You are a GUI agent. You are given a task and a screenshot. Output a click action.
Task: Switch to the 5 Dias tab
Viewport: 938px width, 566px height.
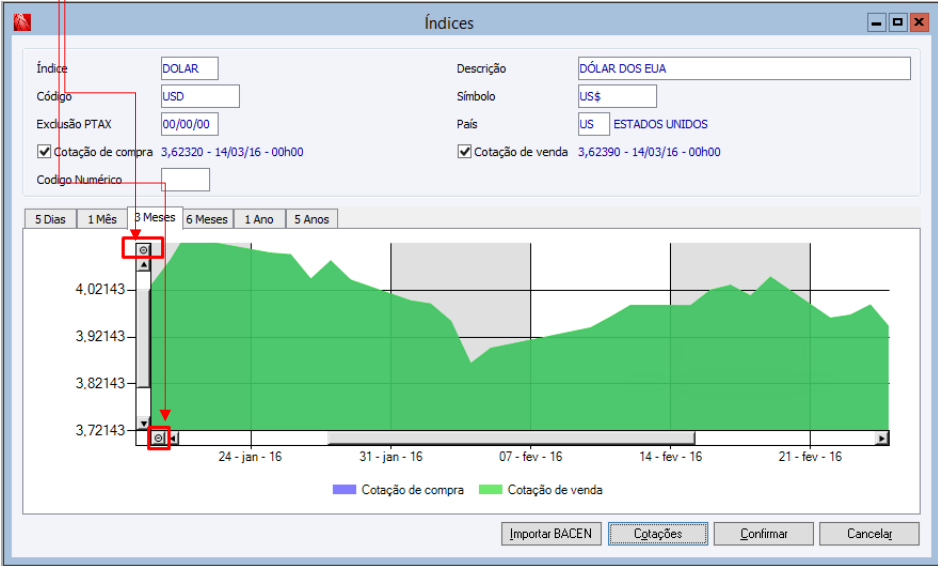(x=50, y=219)
